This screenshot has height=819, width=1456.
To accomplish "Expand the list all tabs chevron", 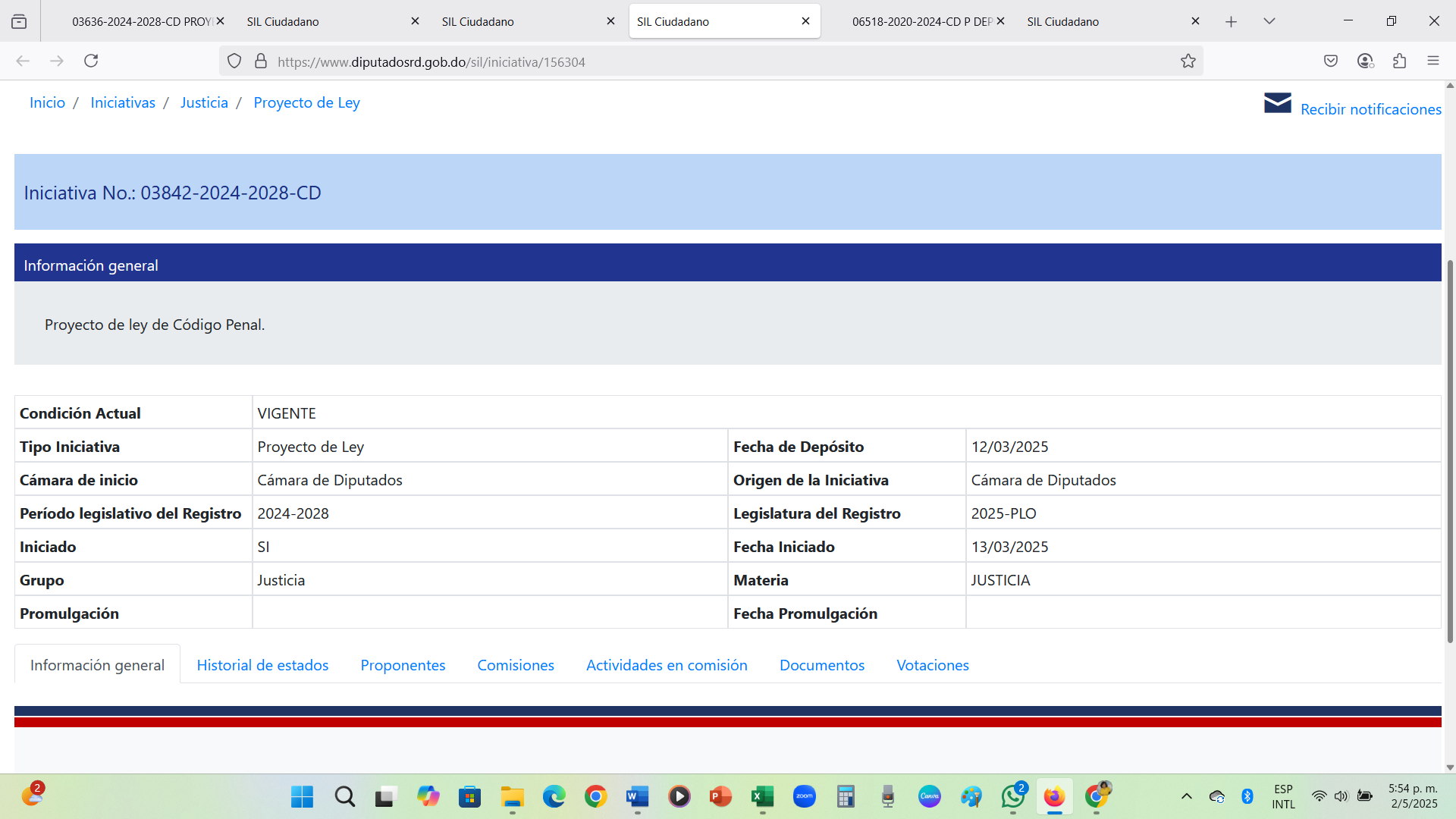I will coord(1269,21).
